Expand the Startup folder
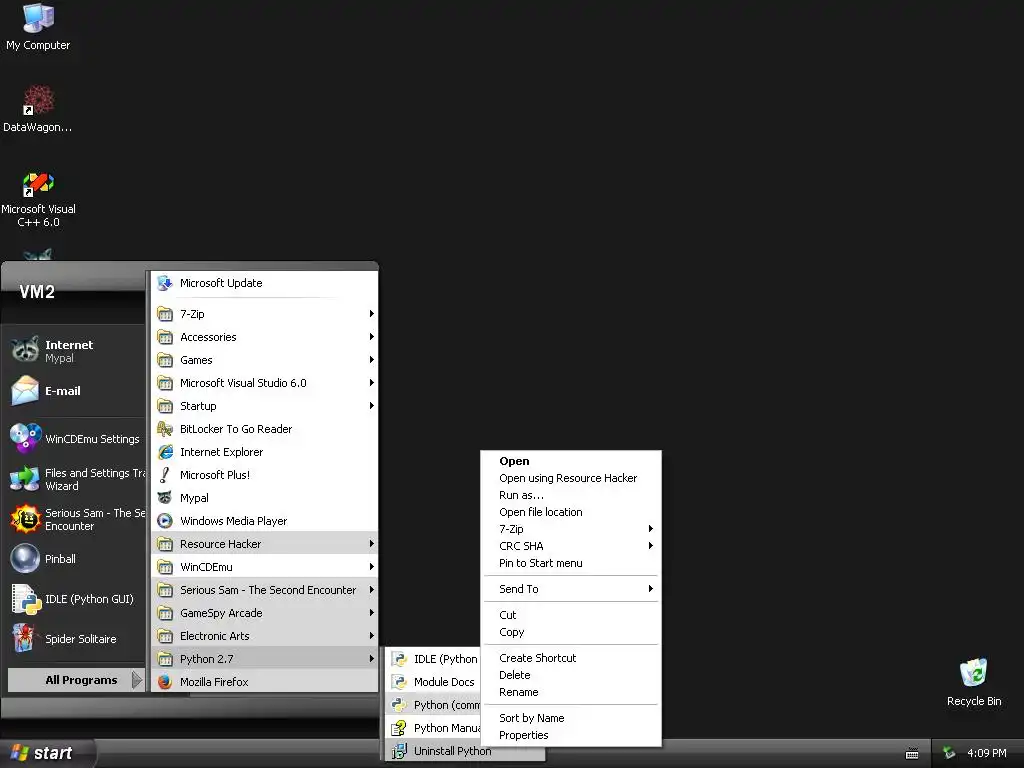This screenshot has width=1024, height=768. pos(264,406)
